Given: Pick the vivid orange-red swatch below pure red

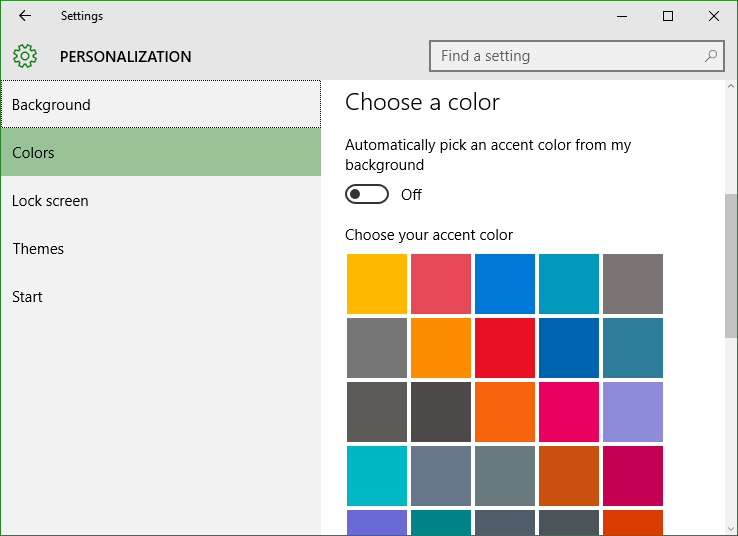Looking at the screenshot, I should pos(505,412).
